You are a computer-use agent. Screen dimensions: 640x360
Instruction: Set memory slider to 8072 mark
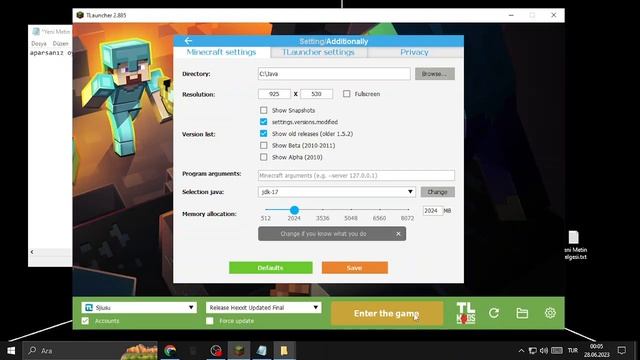(407, 210)
